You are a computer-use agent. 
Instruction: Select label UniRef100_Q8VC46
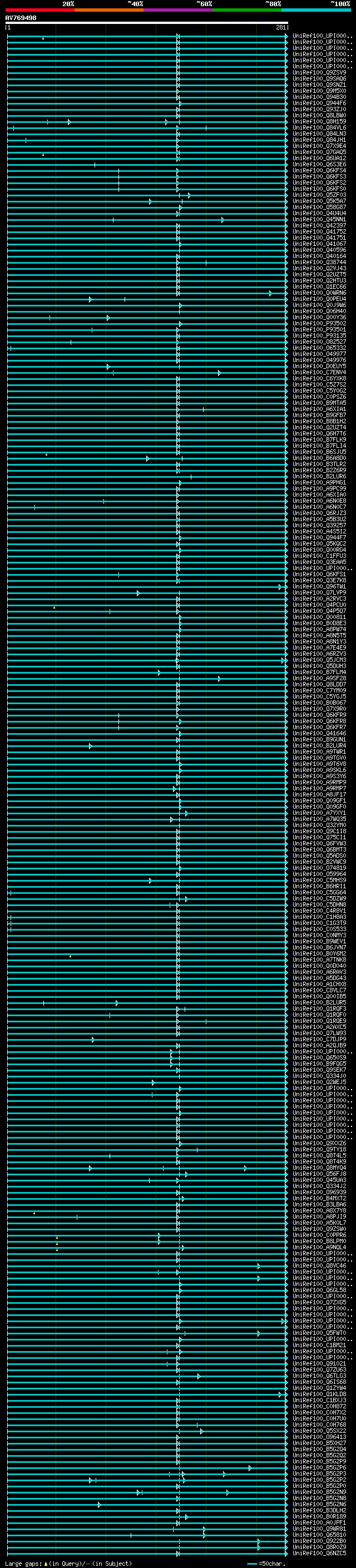coord(319,1266)
